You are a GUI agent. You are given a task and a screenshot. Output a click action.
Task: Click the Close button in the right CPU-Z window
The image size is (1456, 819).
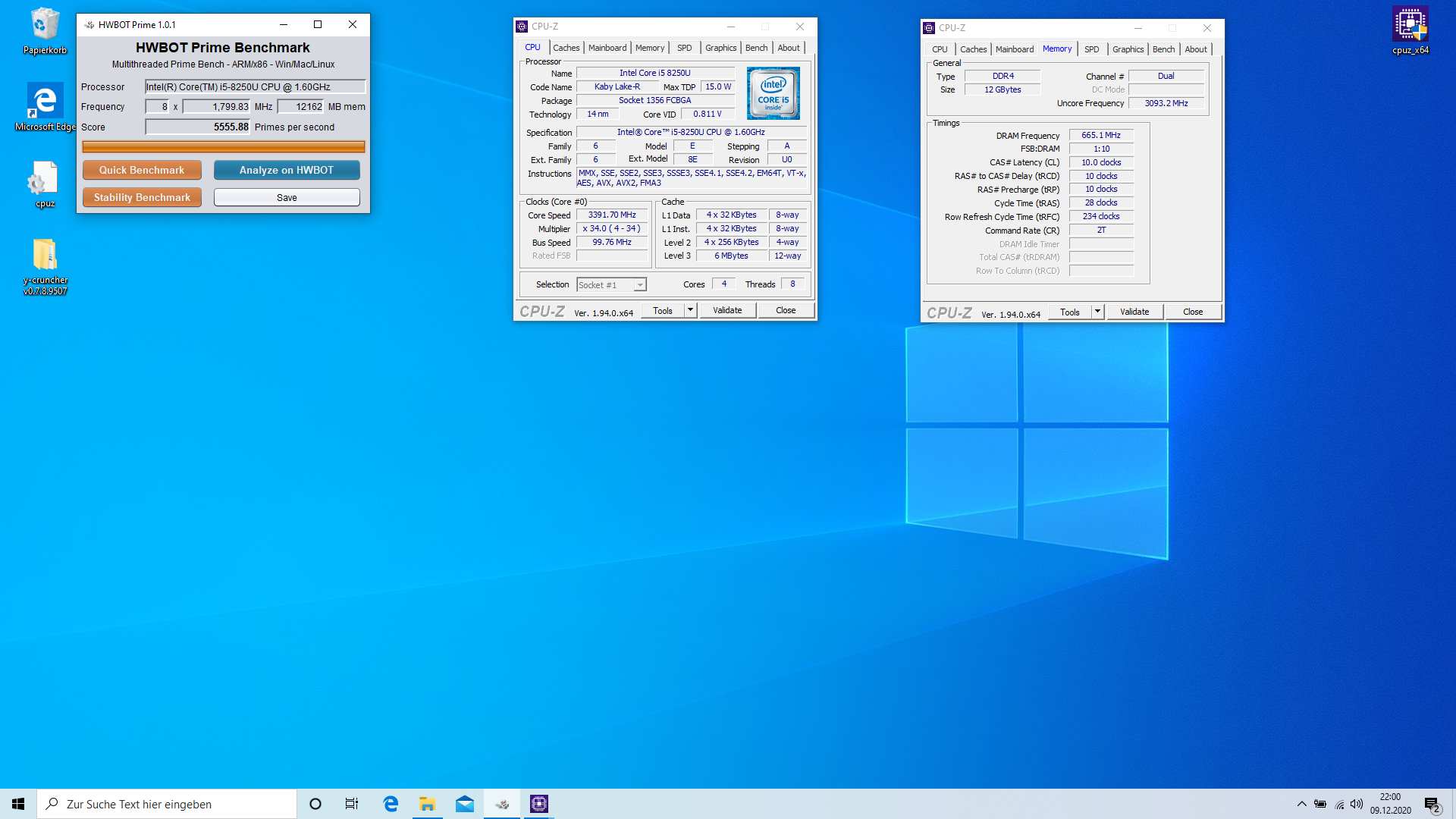[1193, 312]
